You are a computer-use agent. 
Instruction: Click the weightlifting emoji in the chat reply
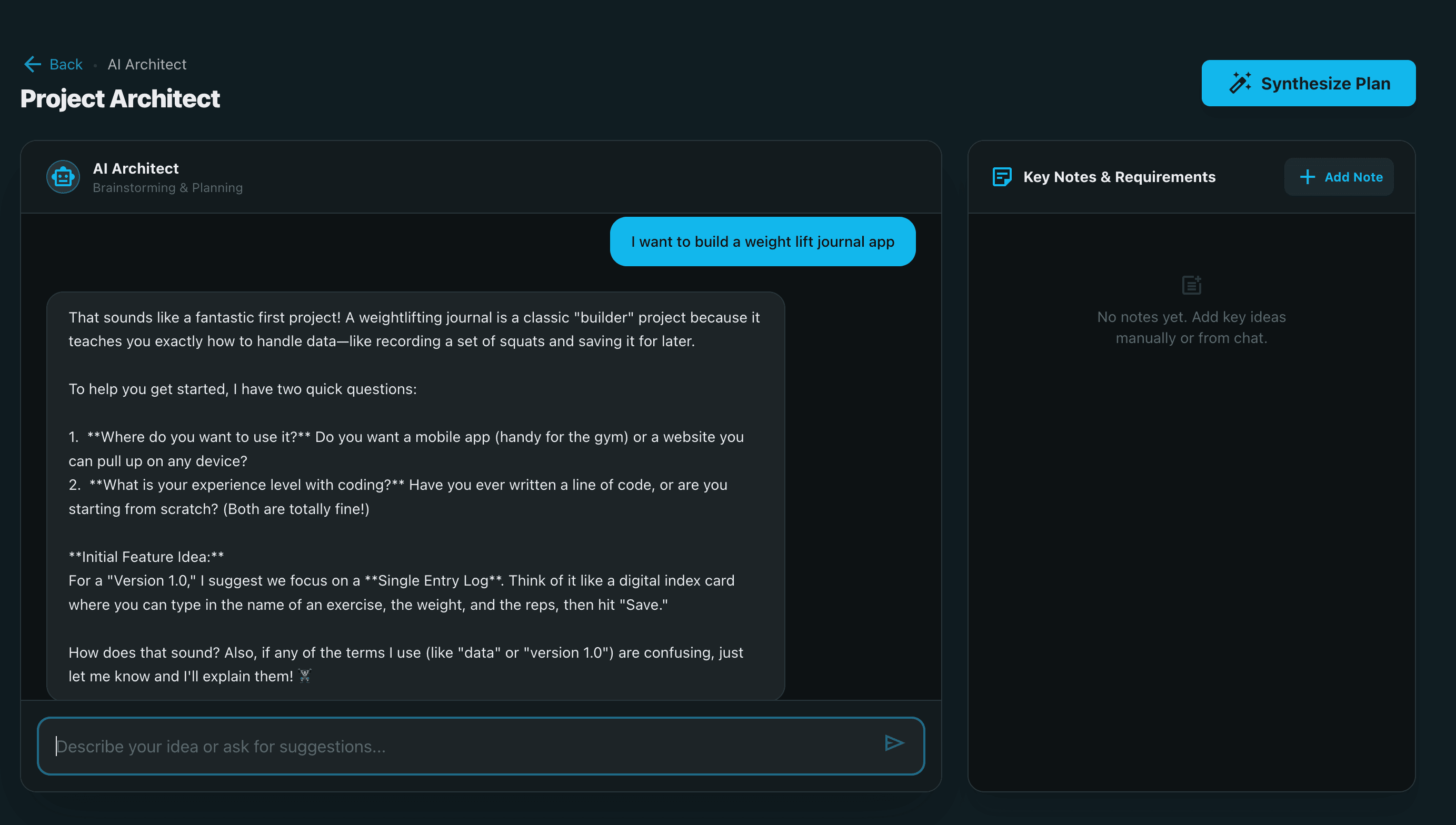[x=304, y=676]
